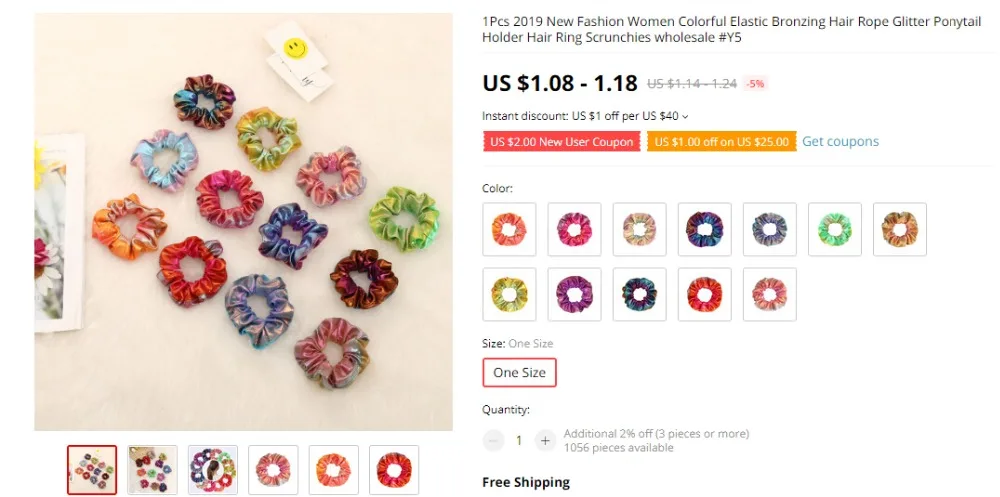
Task: Click the quantity number input field
Action: [x=518, y=440]
